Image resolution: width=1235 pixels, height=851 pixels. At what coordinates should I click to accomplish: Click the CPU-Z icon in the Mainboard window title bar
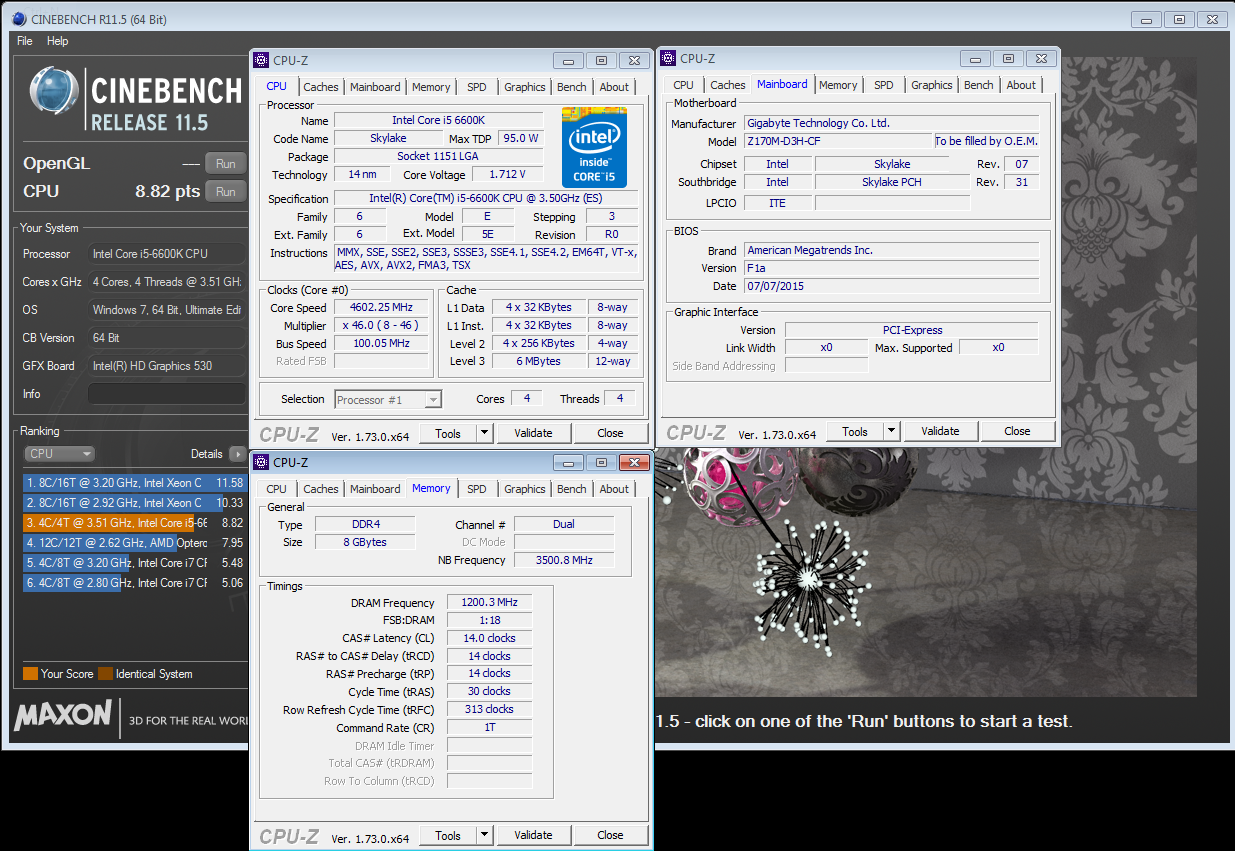click(x=668, y=58)
